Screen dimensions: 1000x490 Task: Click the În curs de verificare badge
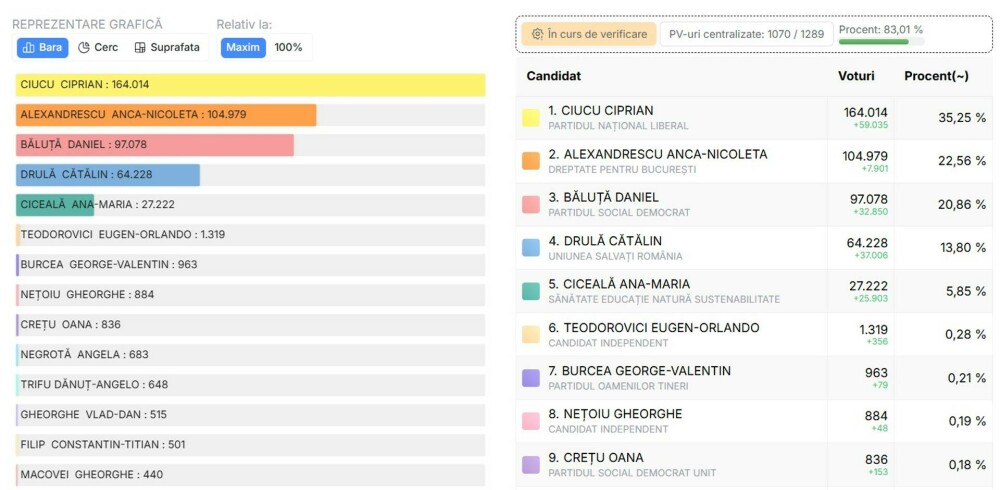[x=589, y=34]
